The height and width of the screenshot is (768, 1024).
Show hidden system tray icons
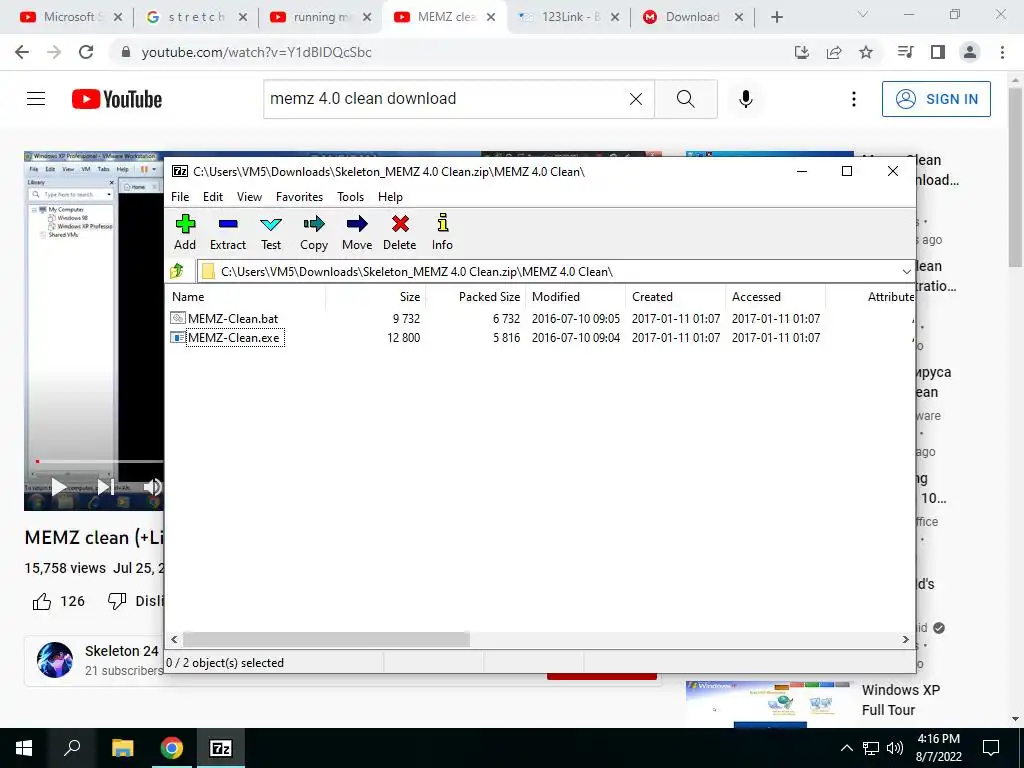(x=846, y=748)
